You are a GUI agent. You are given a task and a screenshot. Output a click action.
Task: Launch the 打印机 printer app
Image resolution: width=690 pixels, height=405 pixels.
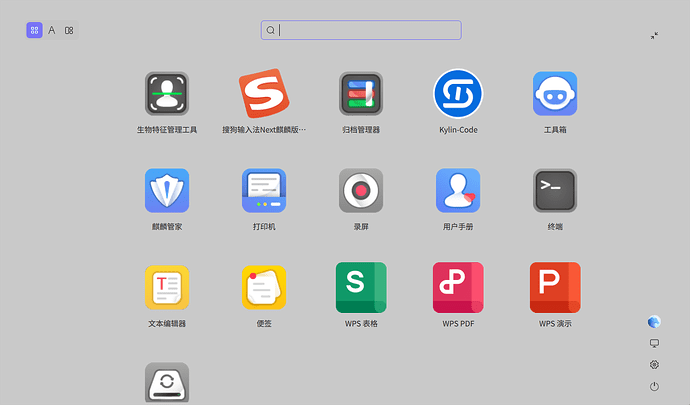pyautogui.click(x=264, y=190)
